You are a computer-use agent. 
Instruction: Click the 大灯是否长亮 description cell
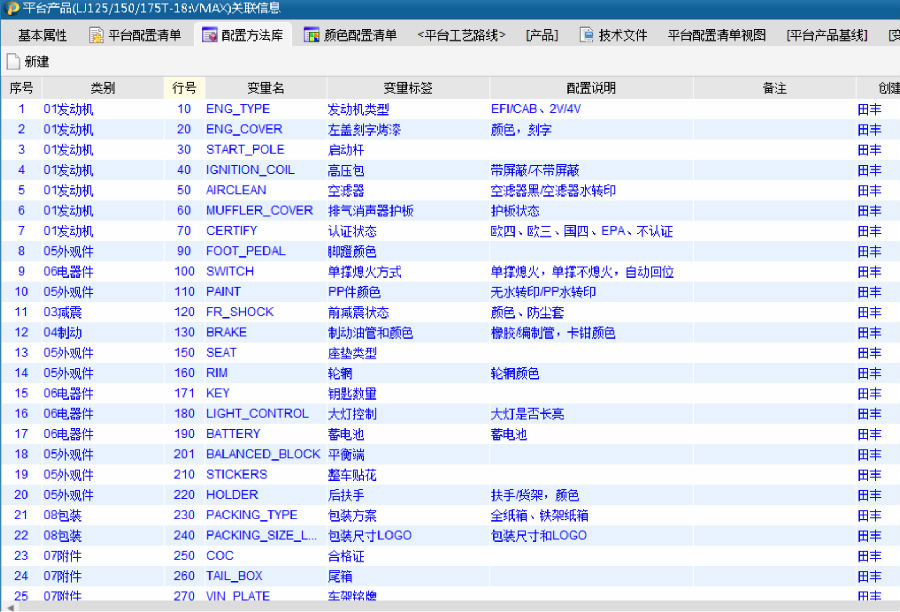coord(591,413)
